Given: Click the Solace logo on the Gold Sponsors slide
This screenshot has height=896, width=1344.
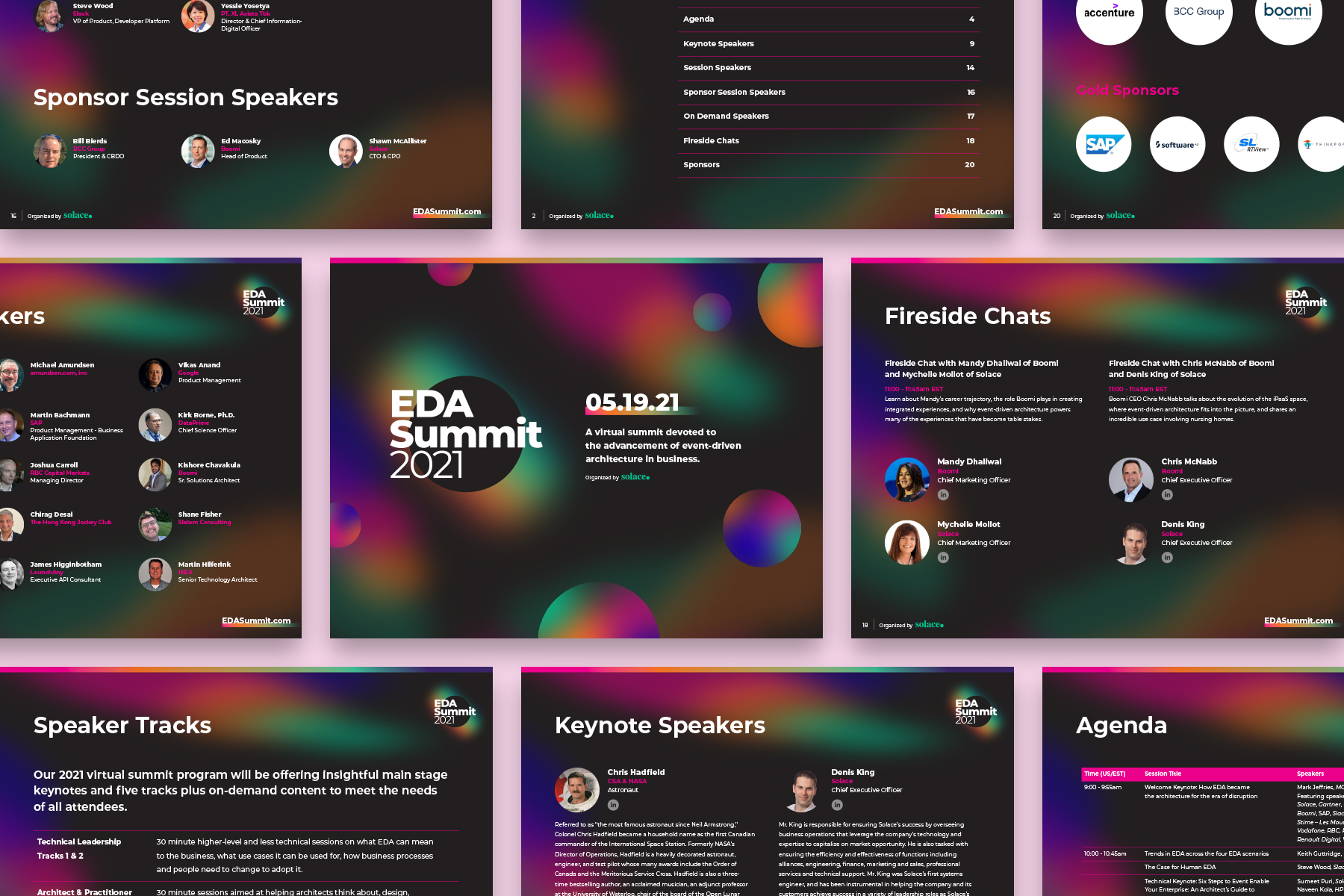Looking at the screenshot, I should (x=1121, y=216).
